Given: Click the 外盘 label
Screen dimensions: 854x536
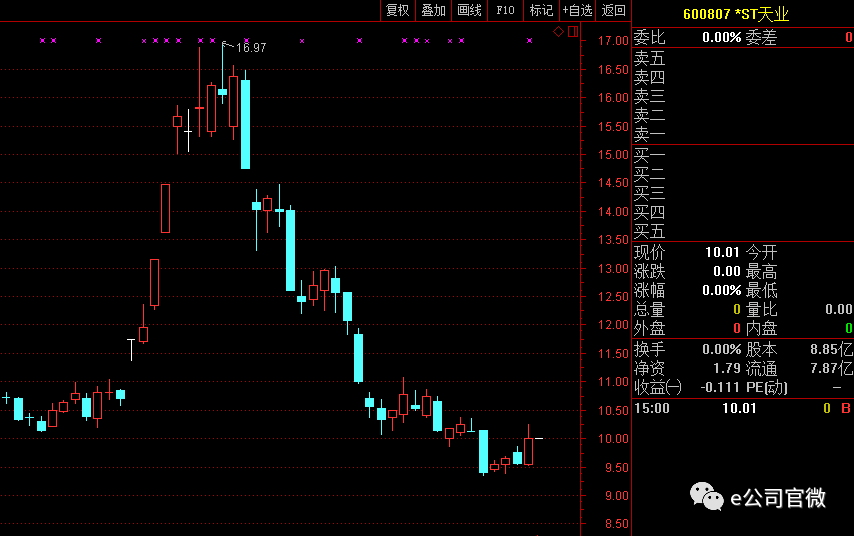Looking at the screenshot, I should (x=650, y=328).
